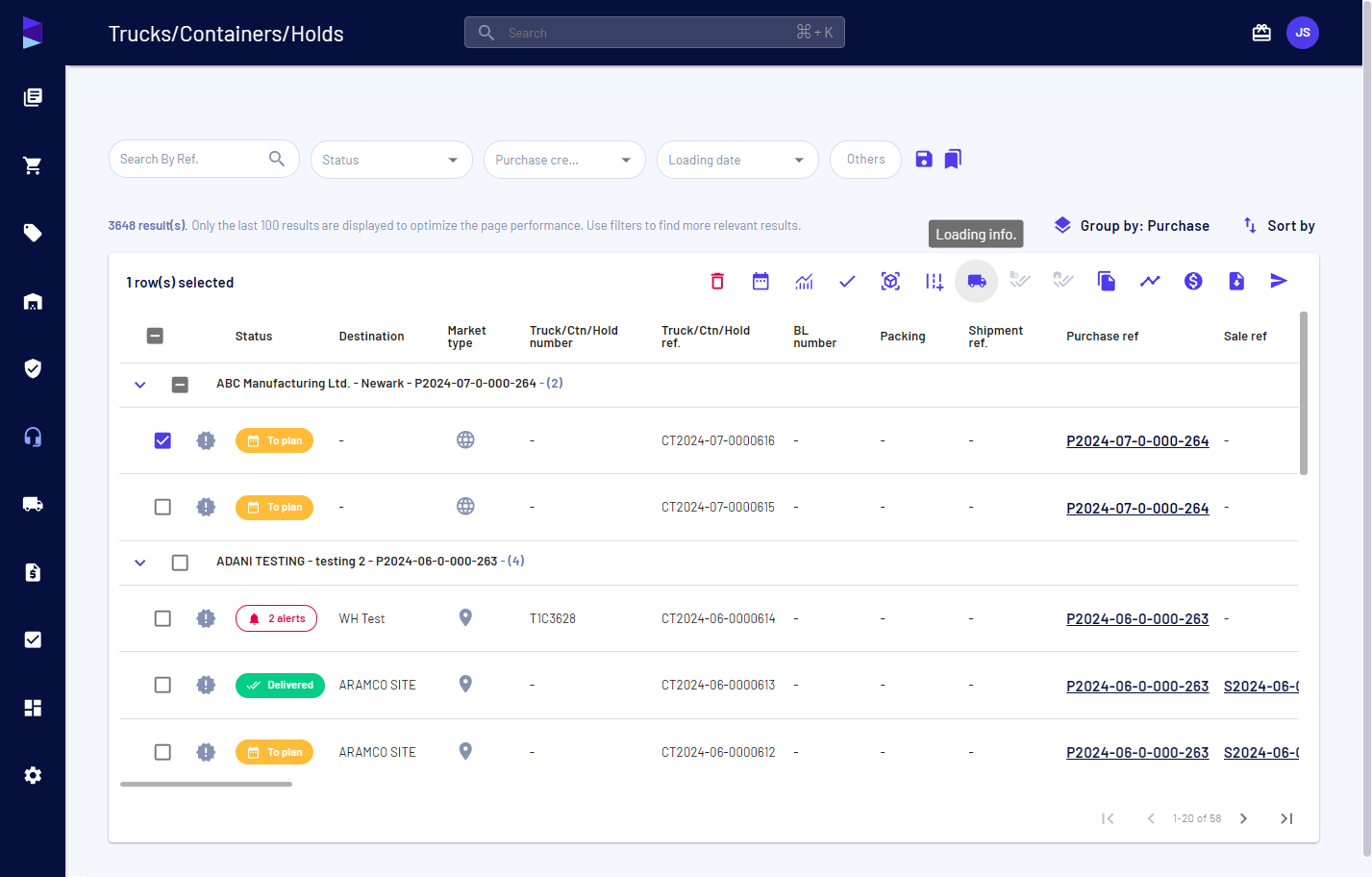Viewport: 1372px width, 877px height.
Task: Open Sort by options
Action: coord(1279,225)
